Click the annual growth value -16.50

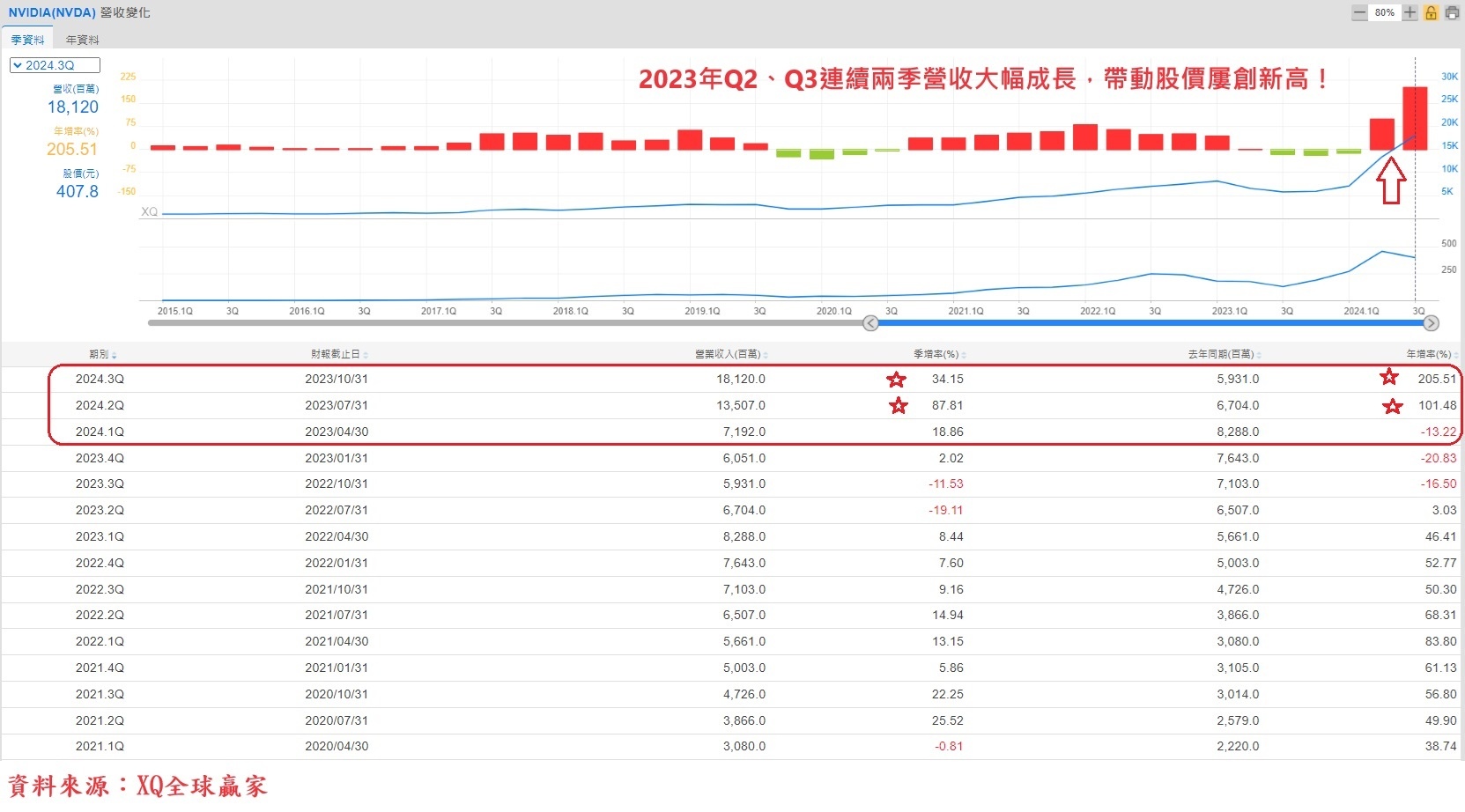[1439, 484]
